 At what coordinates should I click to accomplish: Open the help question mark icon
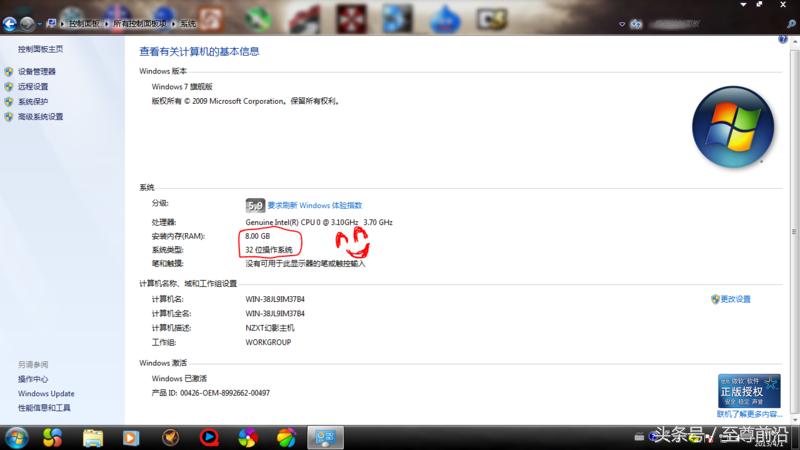(x=783, y=39)
